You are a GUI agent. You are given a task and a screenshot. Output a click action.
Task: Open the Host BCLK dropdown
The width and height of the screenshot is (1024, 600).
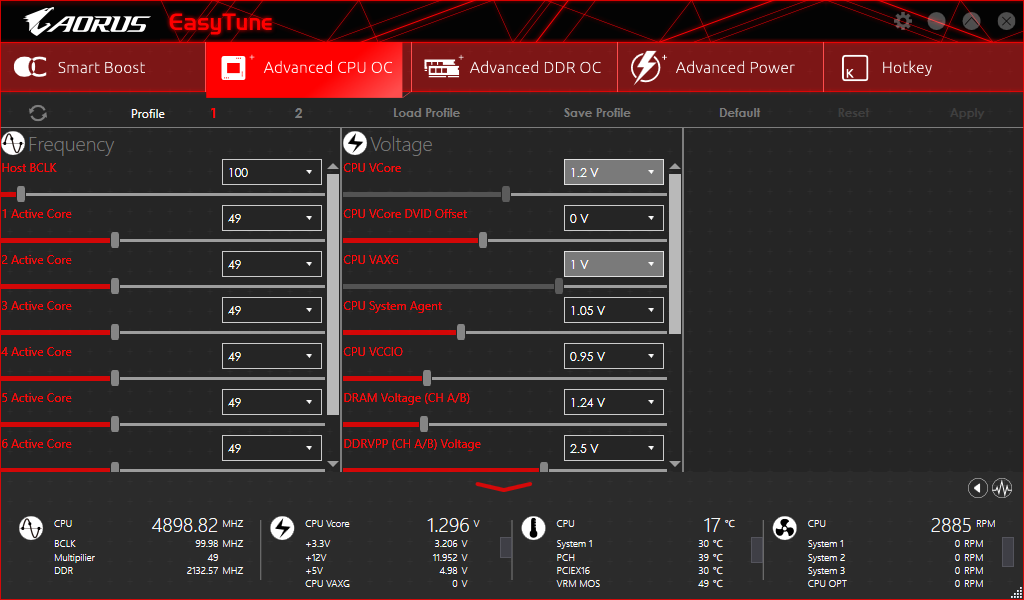(x=272, y=172)
